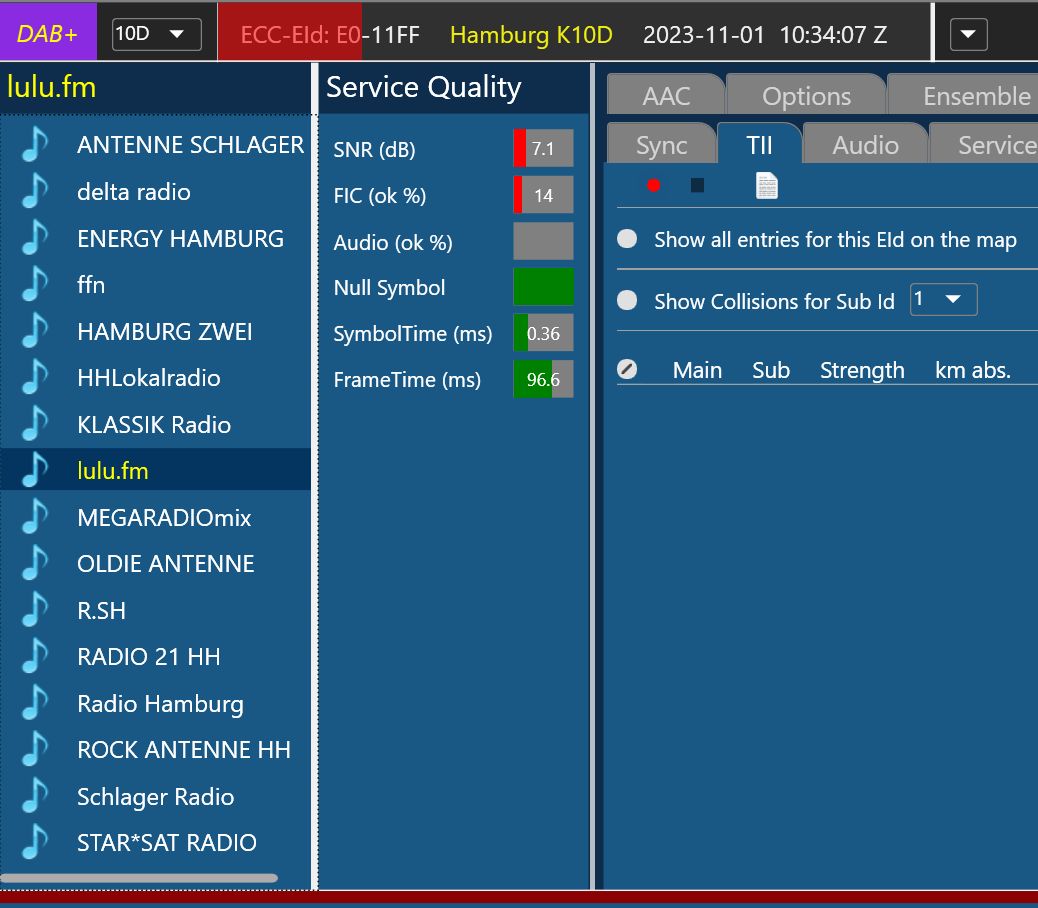
Task: Open the top-right dropdown arrow menu
Action: click(x=967, y=35)
